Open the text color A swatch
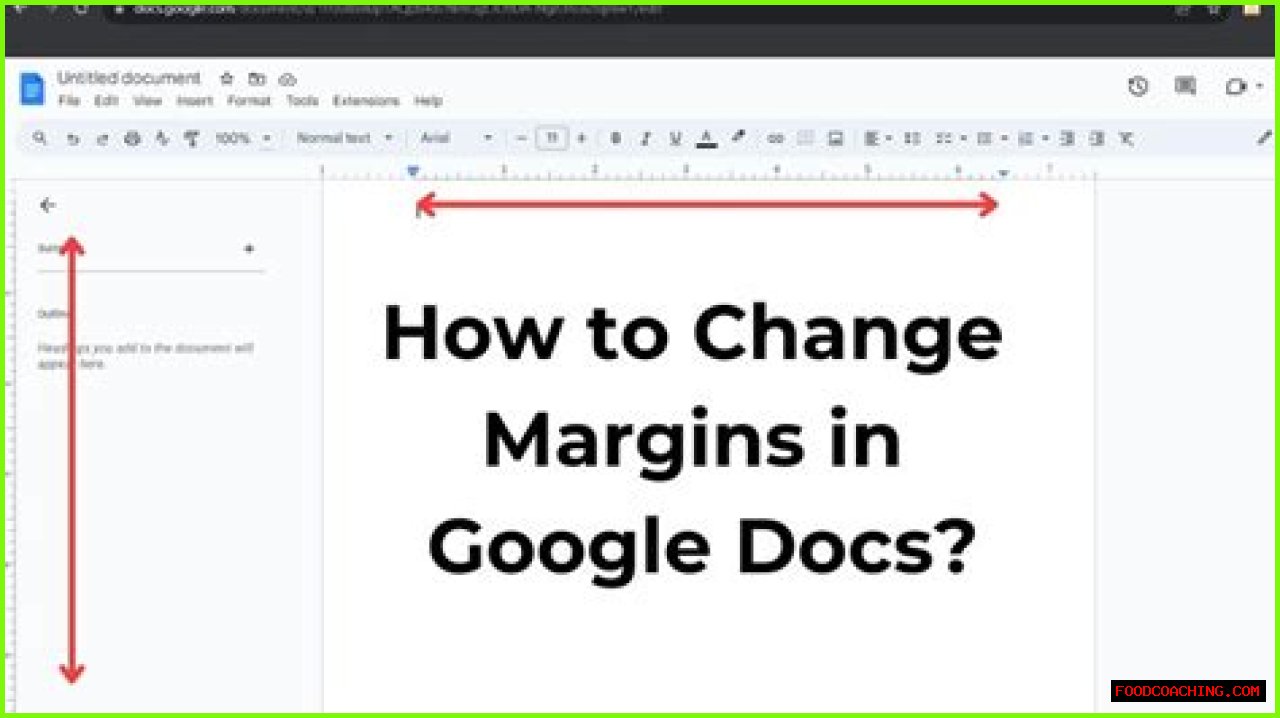The height and width of the screenshot is (718, 1280). [707, 139]
